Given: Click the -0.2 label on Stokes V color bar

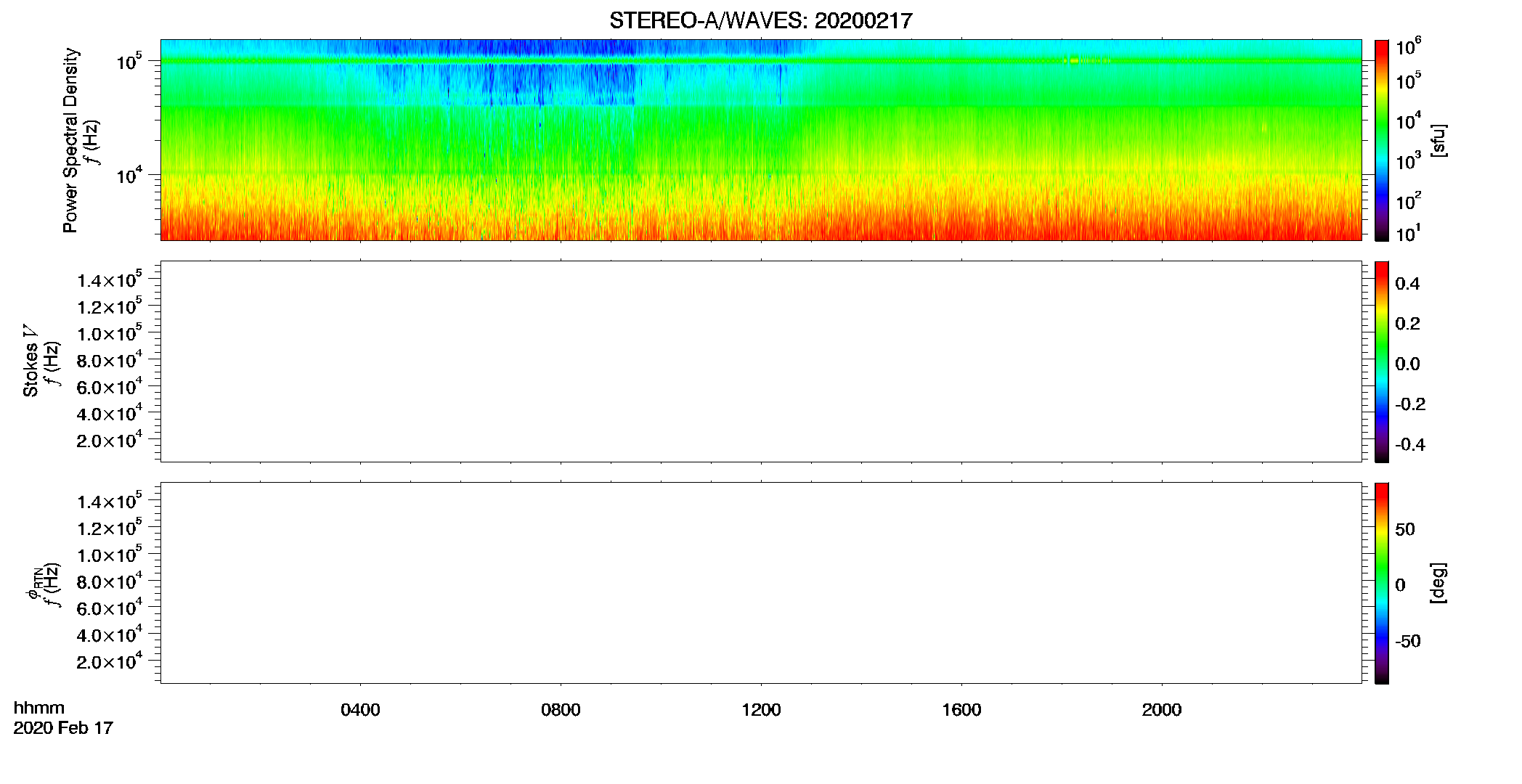Looking at the screenshot, I should [1410, 404].
